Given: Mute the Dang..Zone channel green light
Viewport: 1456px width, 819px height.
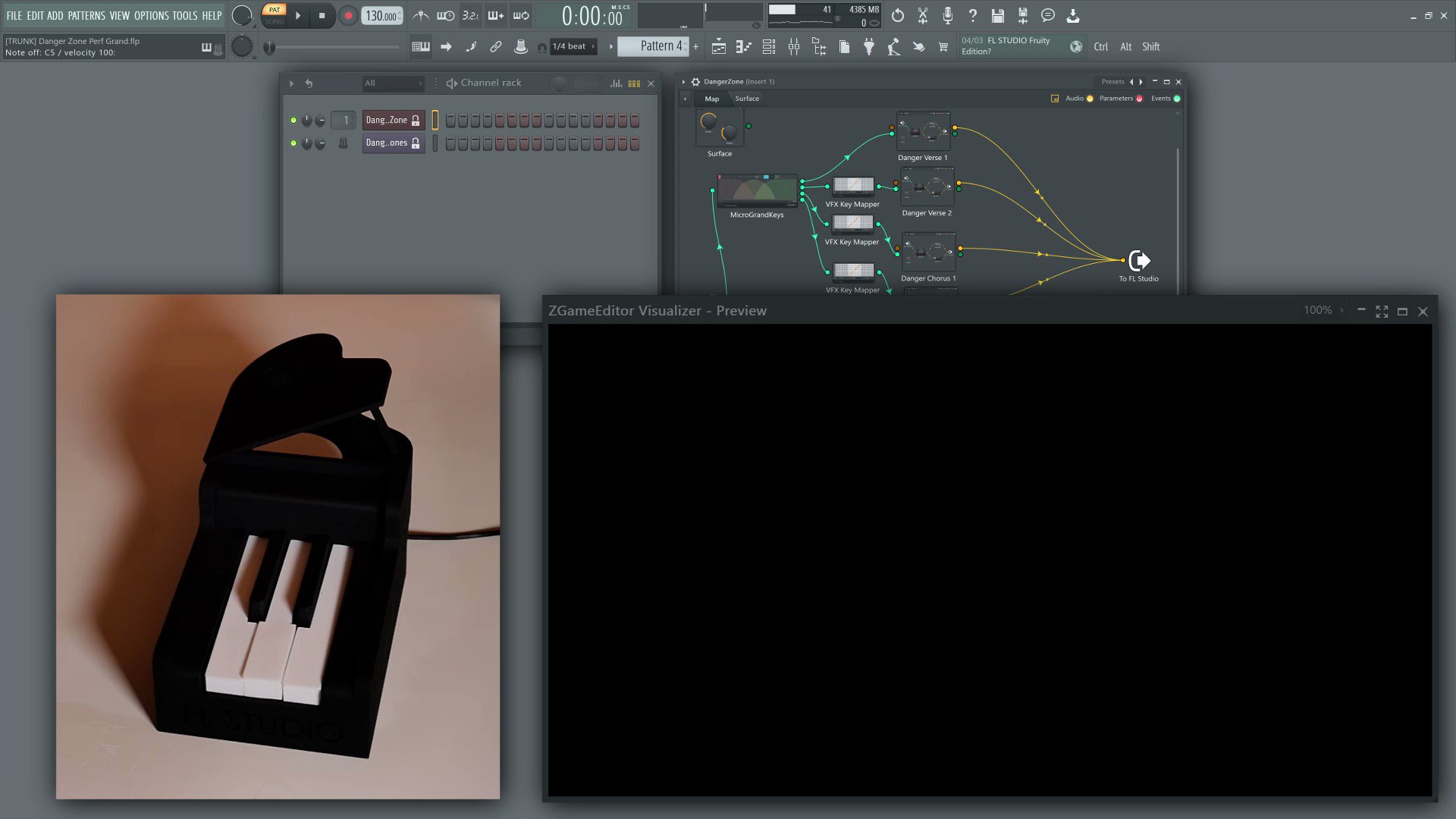Looking at the screenshot, I should (293, 121).
